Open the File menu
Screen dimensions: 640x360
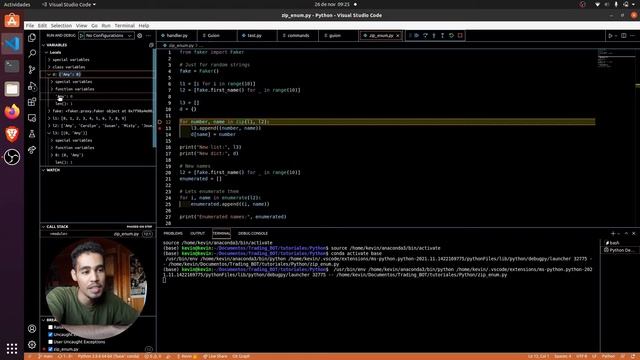30,25
